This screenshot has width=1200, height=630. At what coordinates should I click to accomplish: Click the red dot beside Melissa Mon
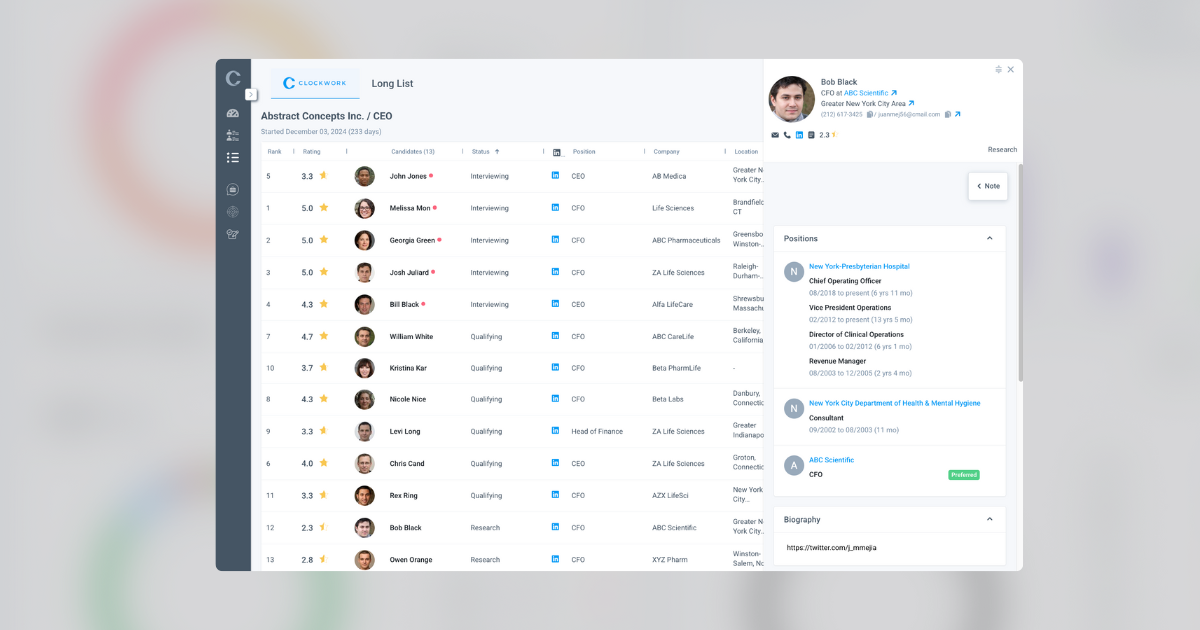[x=435, y=208]
